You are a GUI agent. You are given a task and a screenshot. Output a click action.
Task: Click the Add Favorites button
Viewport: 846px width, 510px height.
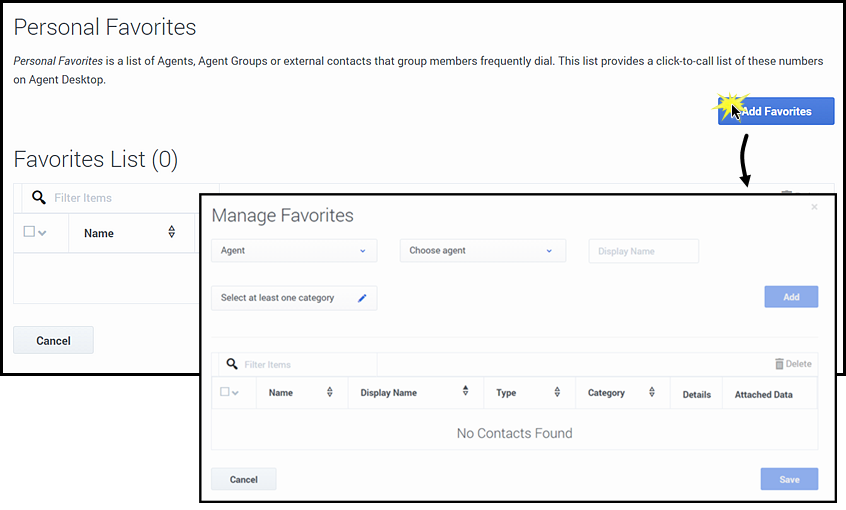[776, 111]
